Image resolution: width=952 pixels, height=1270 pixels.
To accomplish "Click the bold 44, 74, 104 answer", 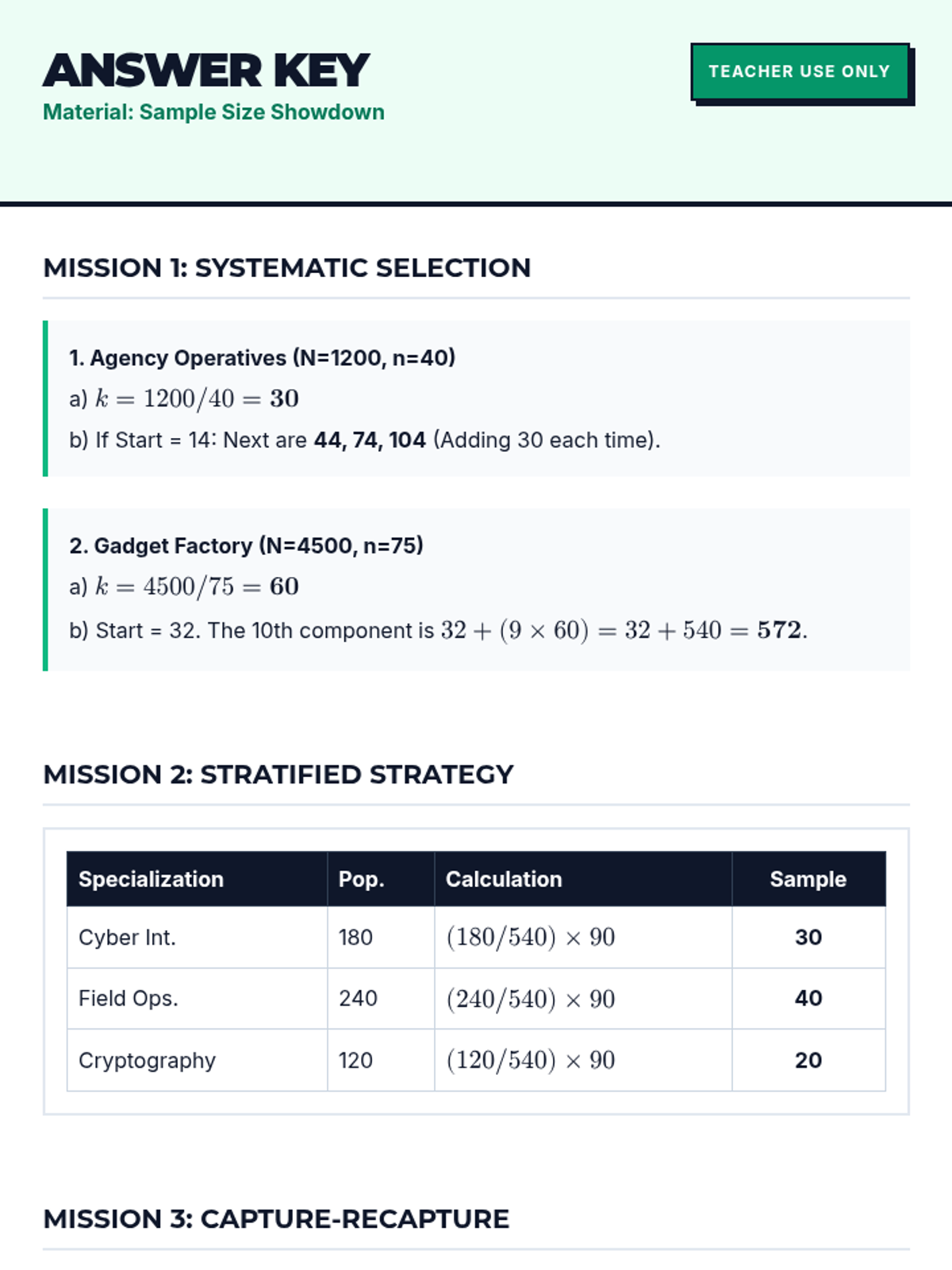I will tap(370, 440).
